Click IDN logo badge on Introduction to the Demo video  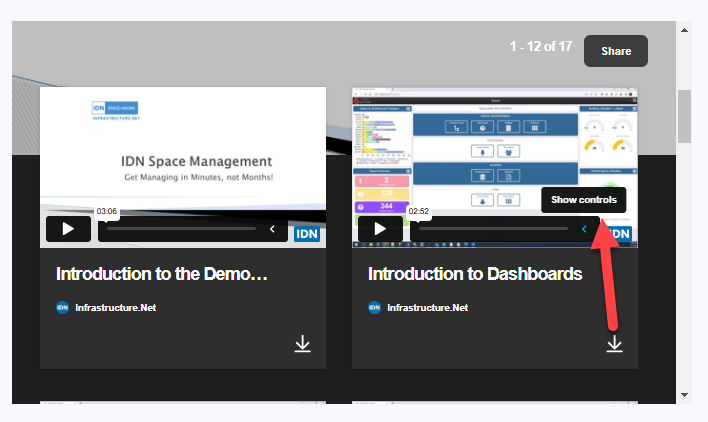(307, 234)
